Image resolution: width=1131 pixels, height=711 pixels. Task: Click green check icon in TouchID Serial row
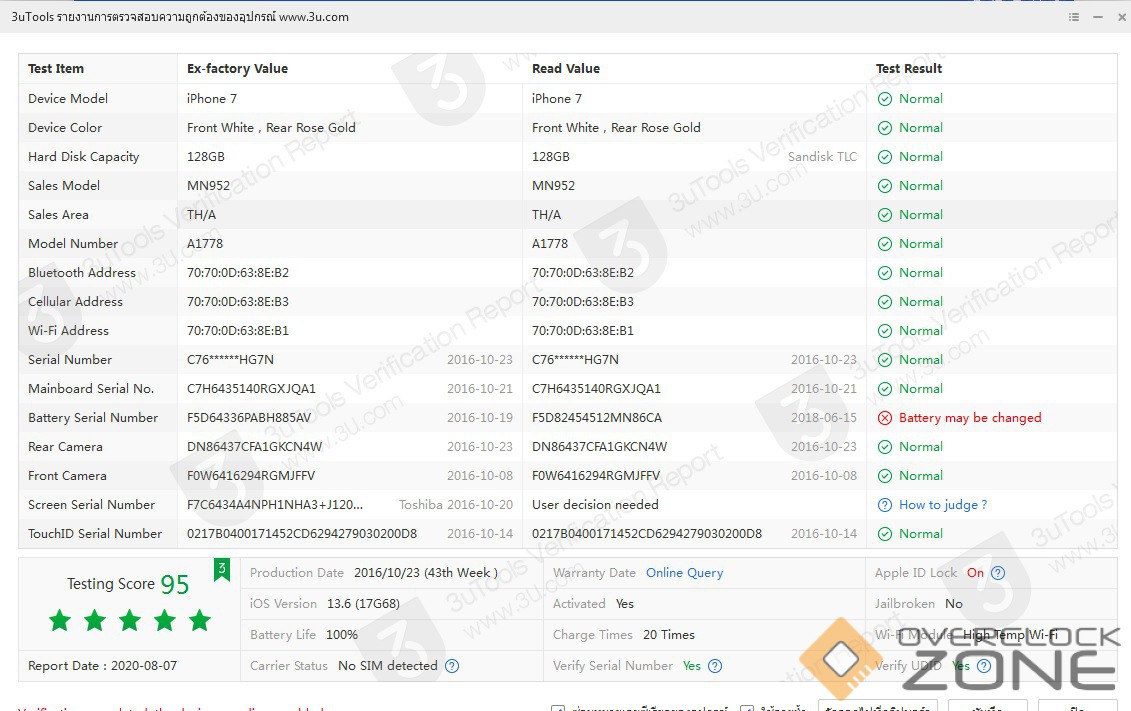(884, 534)
